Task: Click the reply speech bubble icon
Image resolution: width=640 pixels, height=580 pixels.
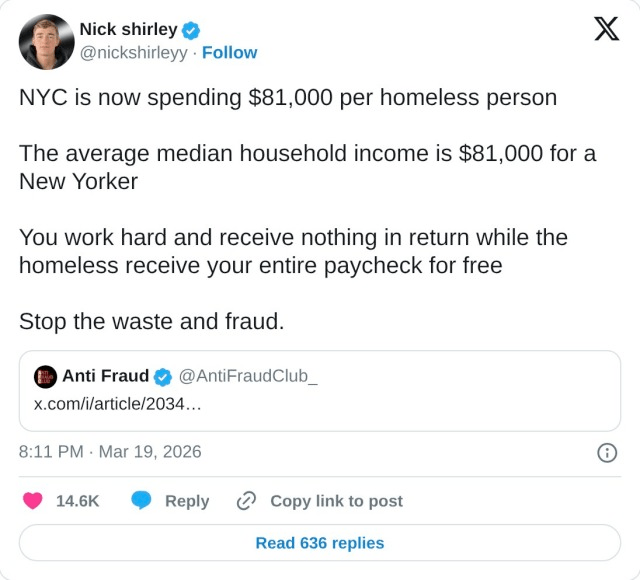Action: pos(142,501)
